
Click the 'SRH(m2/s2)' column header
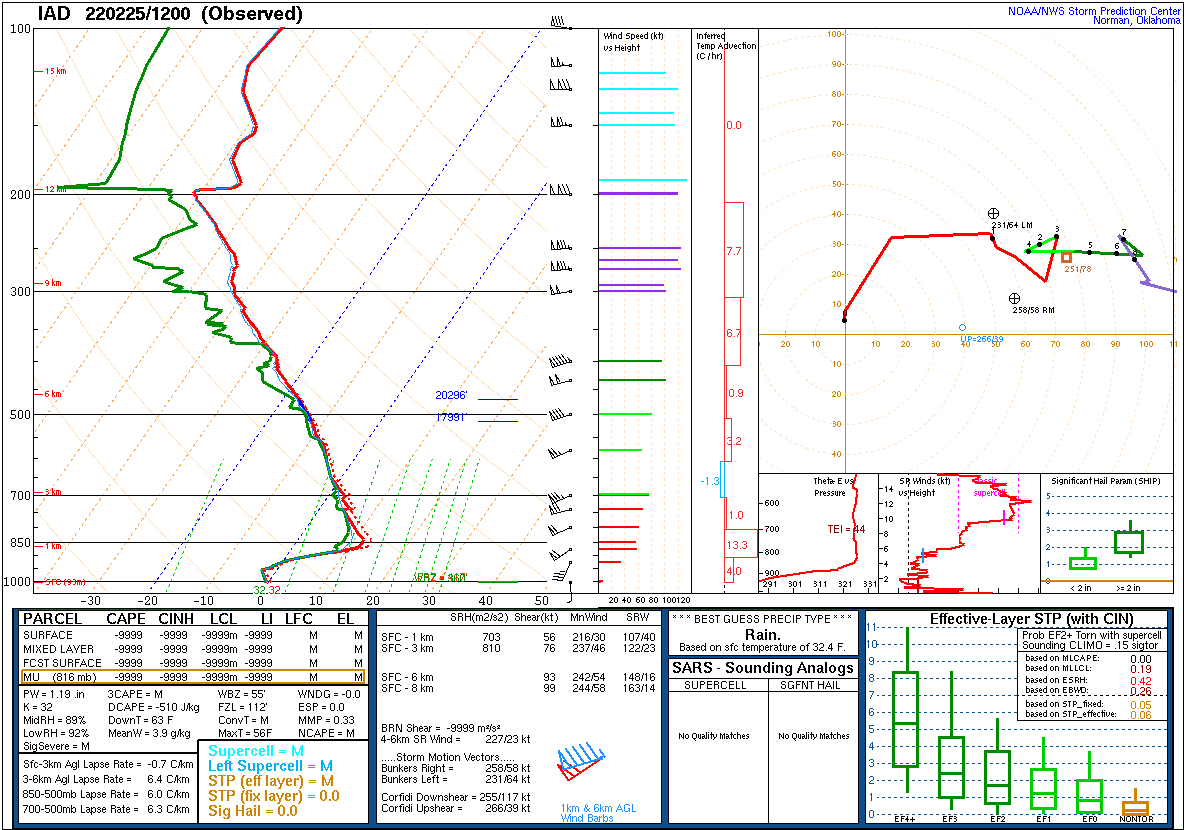(479, 617)
